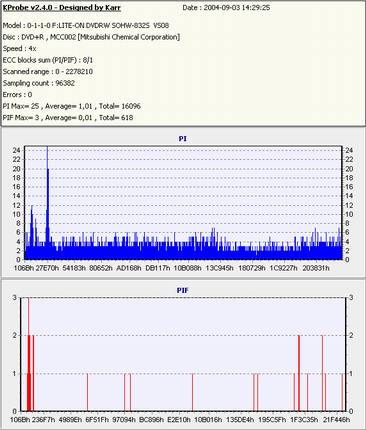Click the tallest red PIF spike
This screenshot has height=430, width=366.
coord(28,353)
